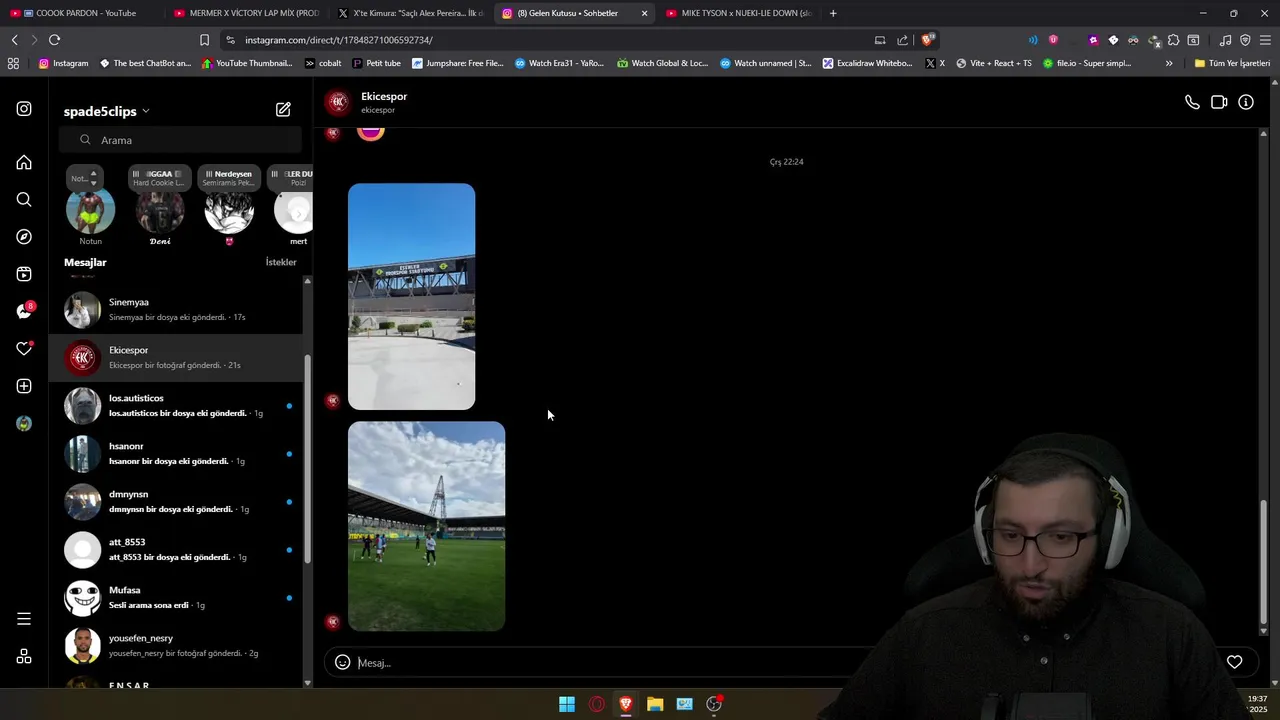Open the Explore compass icon
This screenshot has width=1280, height=720.
coord(24,237)
